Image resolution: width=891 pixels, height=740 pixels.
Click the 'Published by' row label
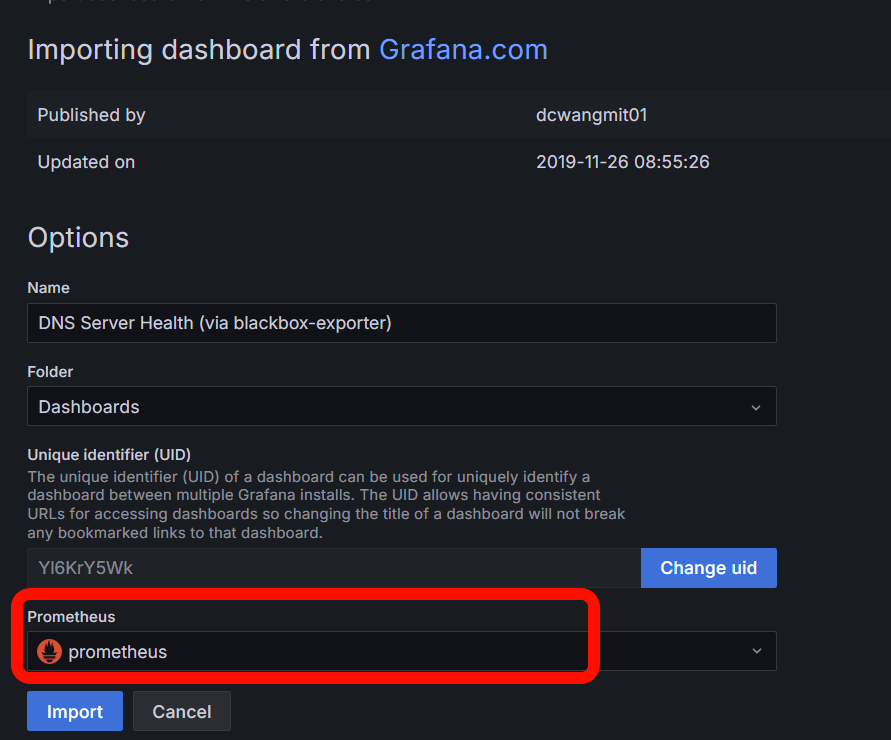pos(91,115)
